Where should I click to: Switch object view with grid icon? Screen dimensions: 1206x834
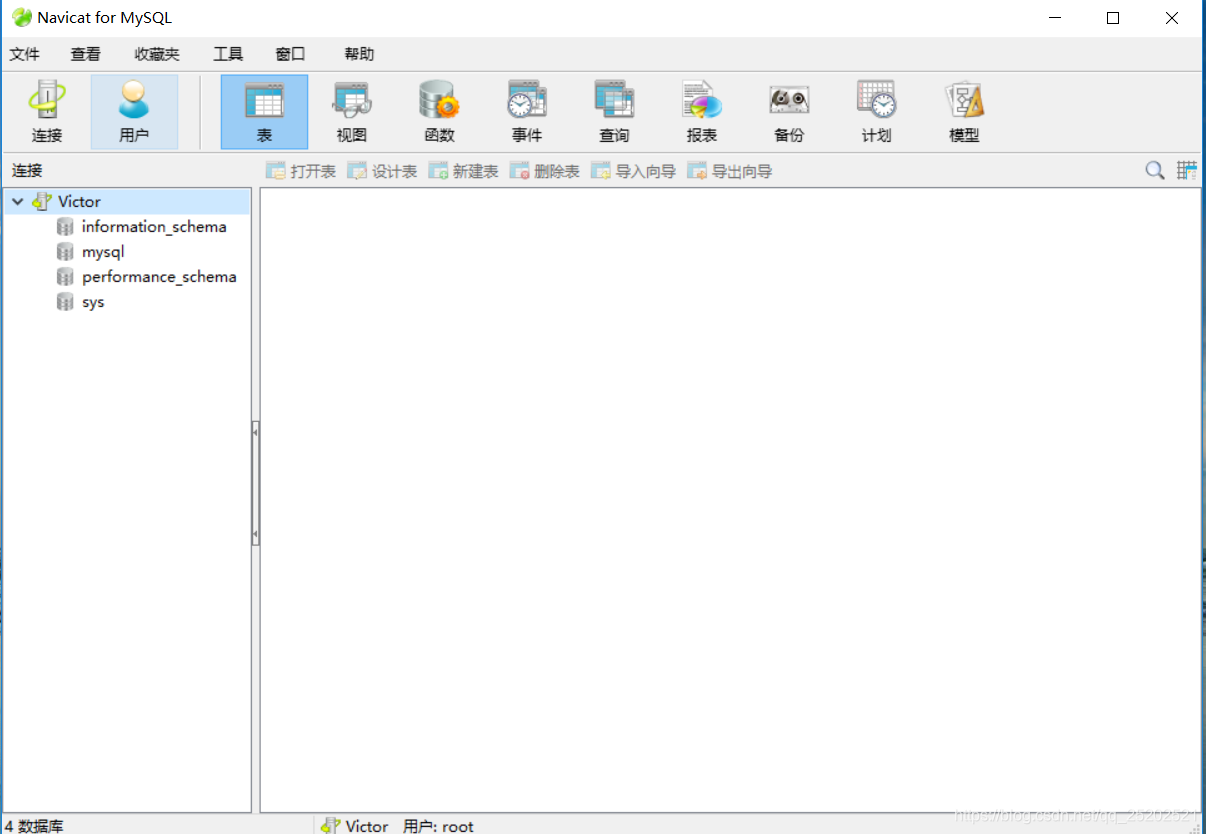tap(1187, 171)
